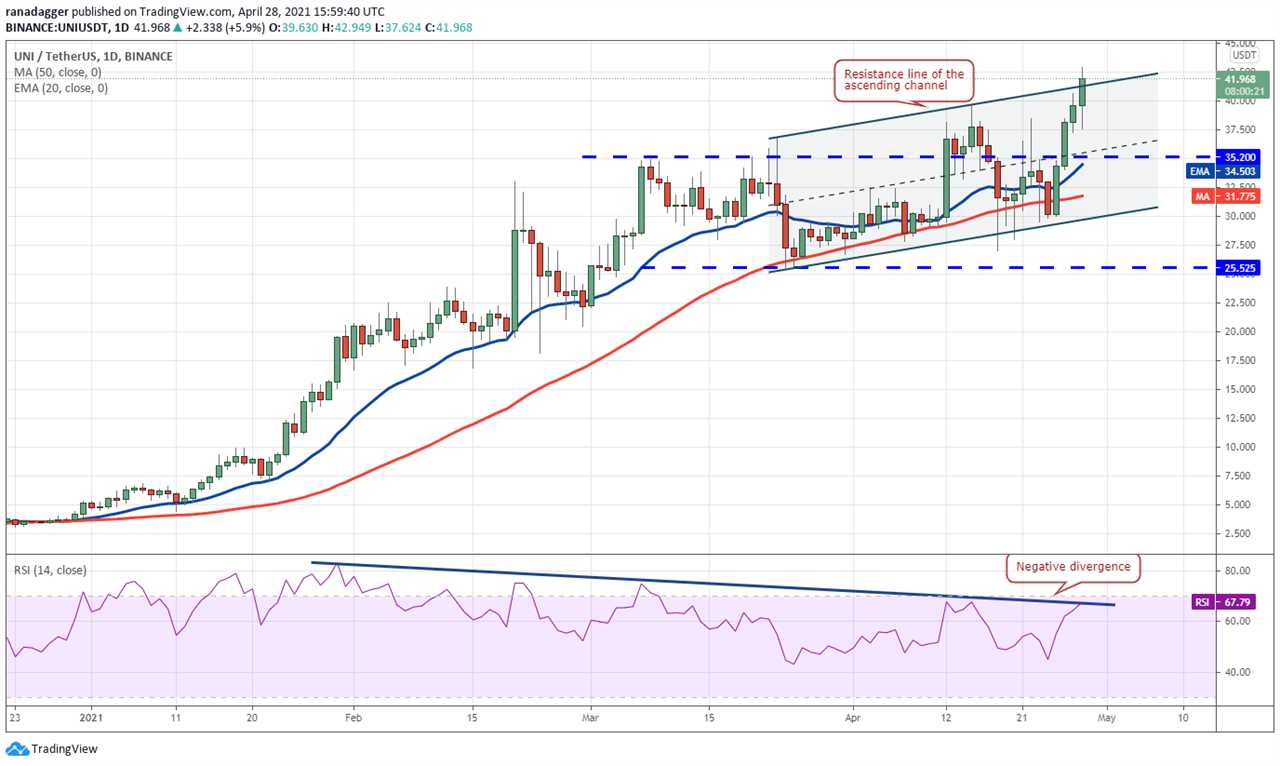
Task: Click the 'May' date label on time axis
Action: tap(1105, 717)
